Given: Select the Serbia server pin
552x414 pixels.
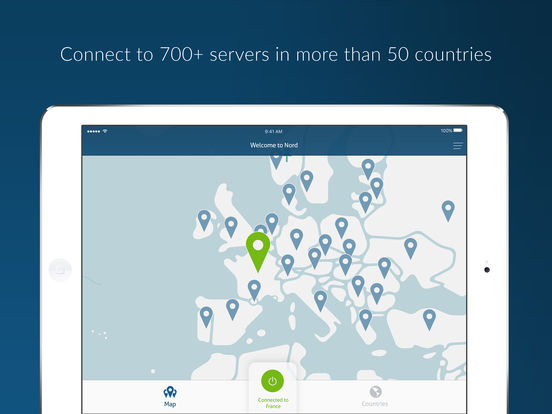Looking at the screenshot, I should [358, 286].
